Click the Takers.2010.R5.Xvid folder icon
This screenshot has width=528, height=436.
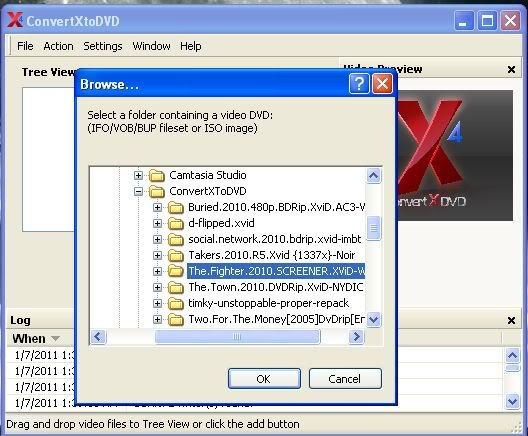(x=175, y=255)
